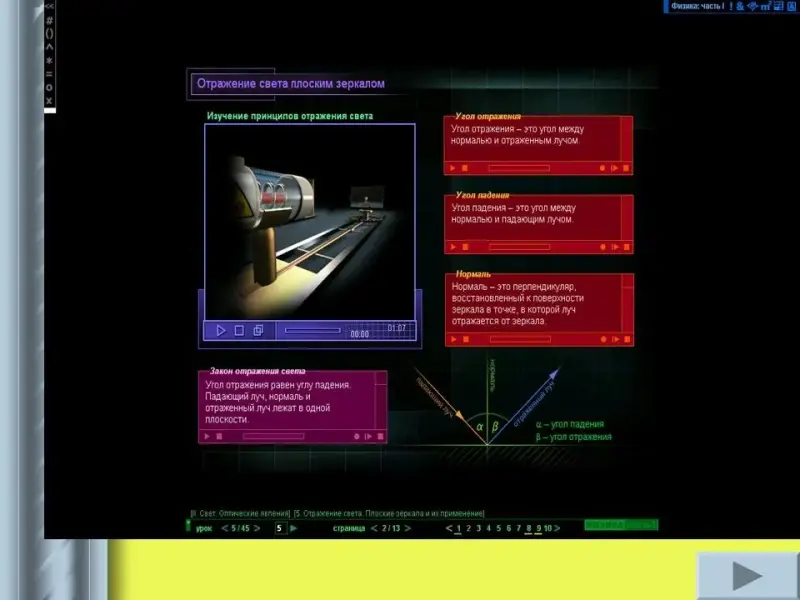Go to the next lesson arrow
Viewport: 800px width, 600px height.
point(257,528)
